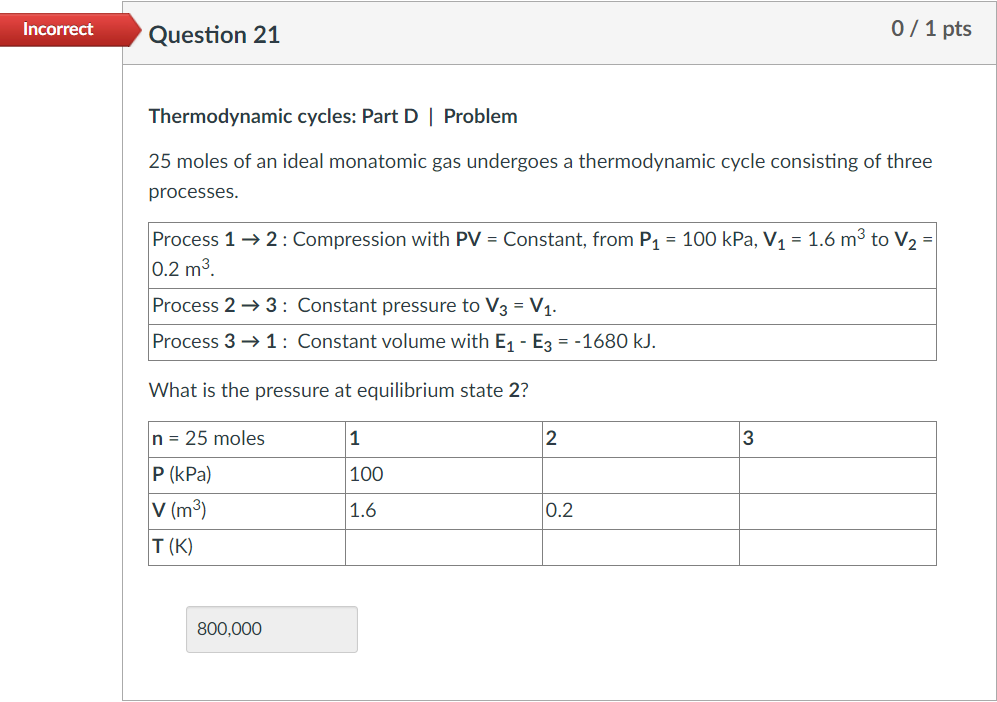
Task: Click the empty T (K) cell for state 1
Action: tap(442, 547)
